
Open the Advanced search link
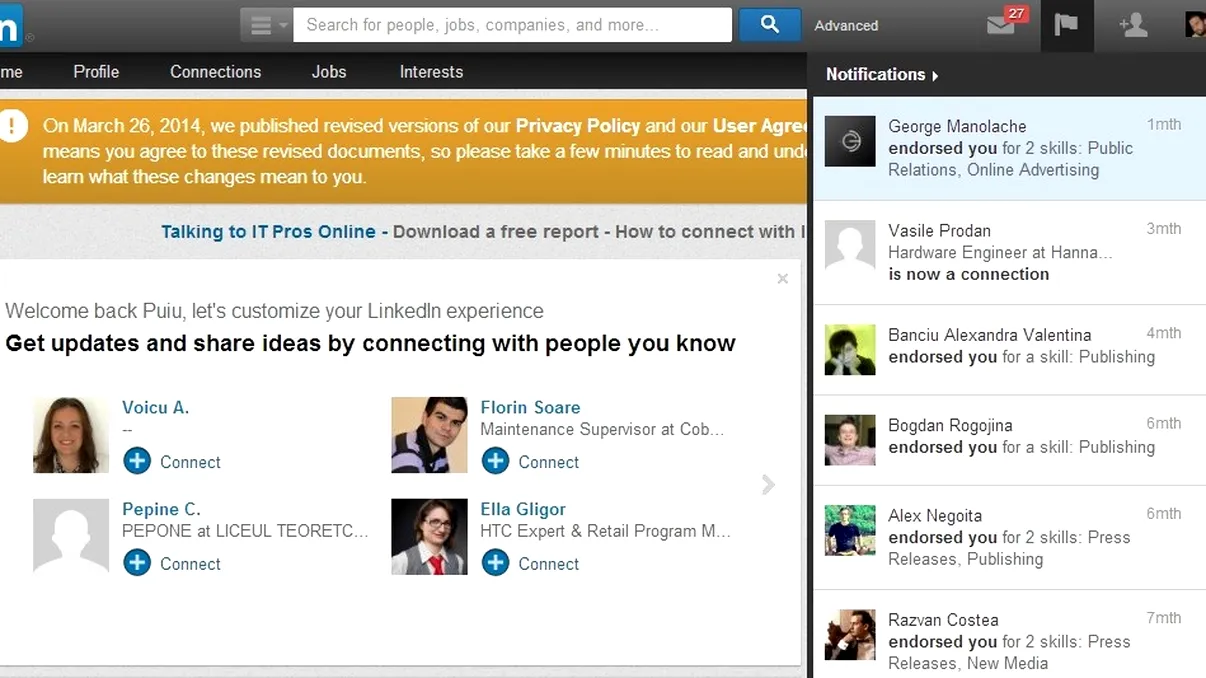pos(845,25)
